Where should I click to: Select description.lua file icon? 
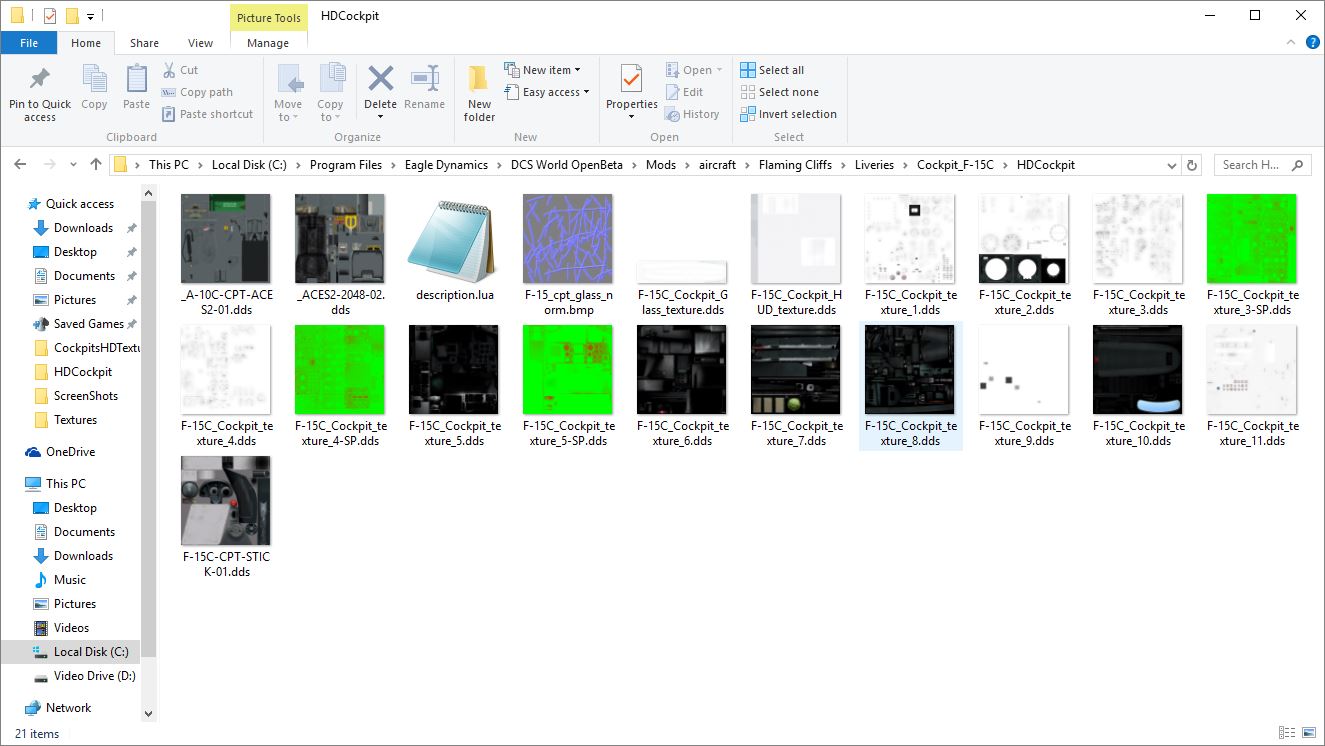point(454,239)
